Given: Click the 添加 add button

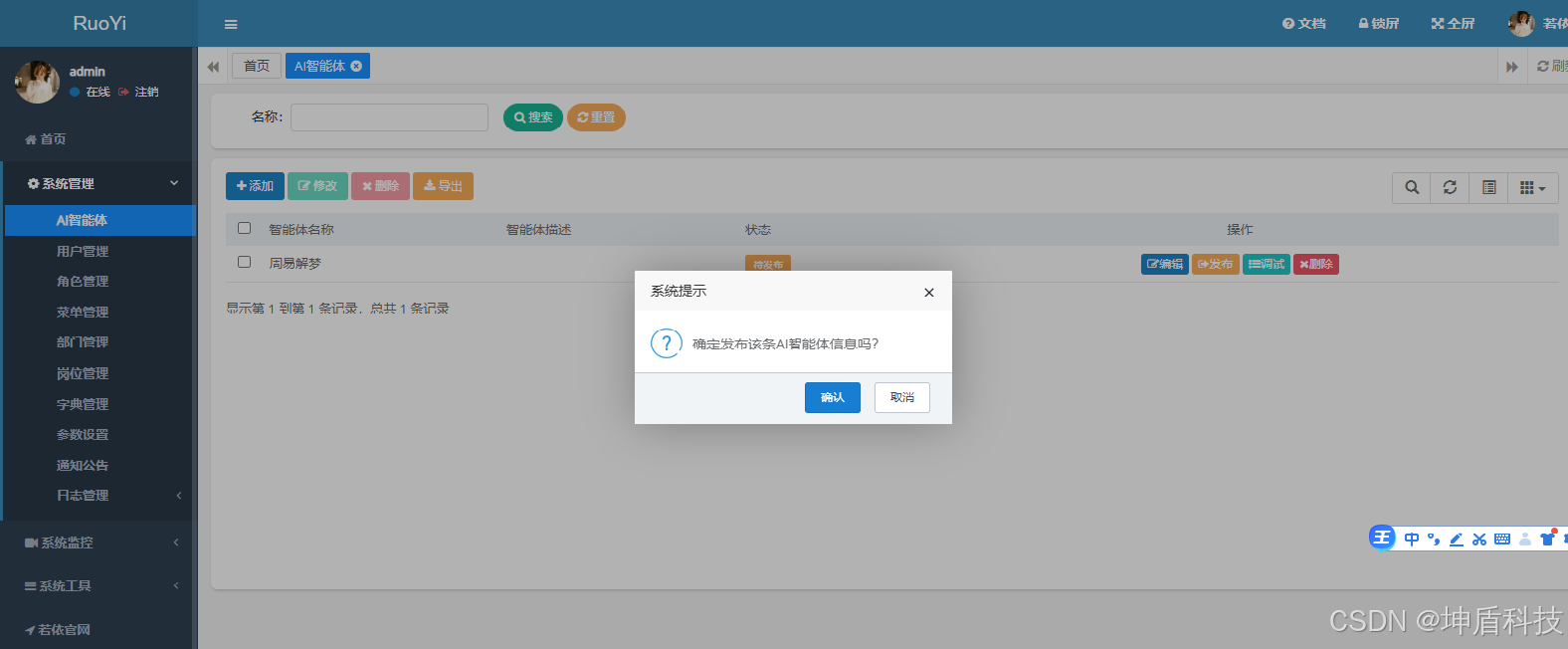Looking at the screenshot, I should (255, 186).
